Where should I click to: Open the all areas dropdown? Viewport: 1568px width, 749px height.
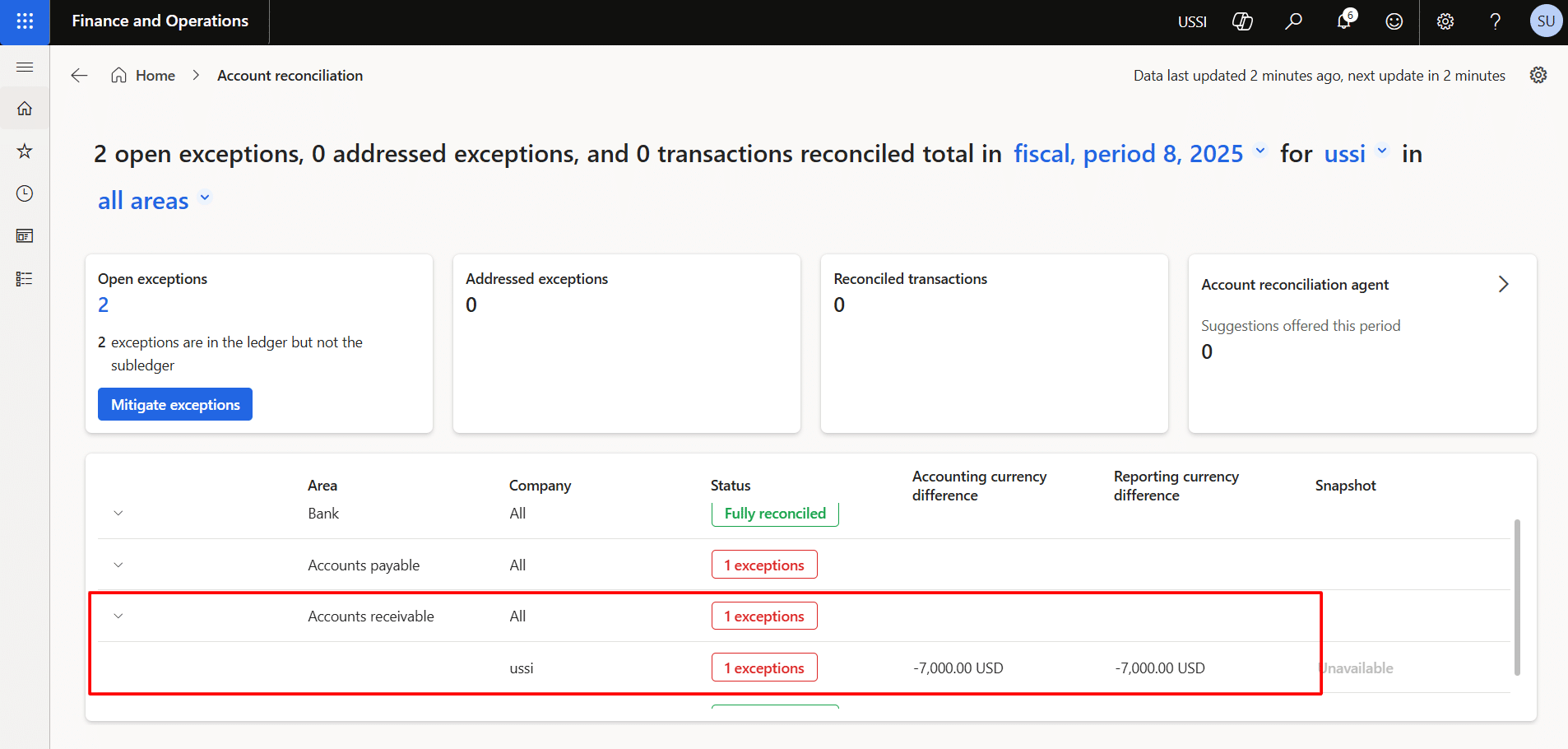[154, 201]
